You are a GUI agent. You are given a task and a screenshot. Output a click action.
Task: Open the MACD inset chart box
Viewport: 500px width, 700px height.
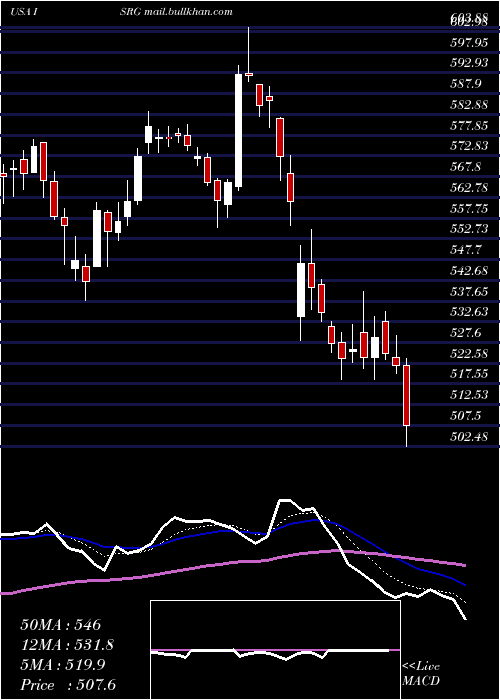pyautogui.click(x=275, y=650)
